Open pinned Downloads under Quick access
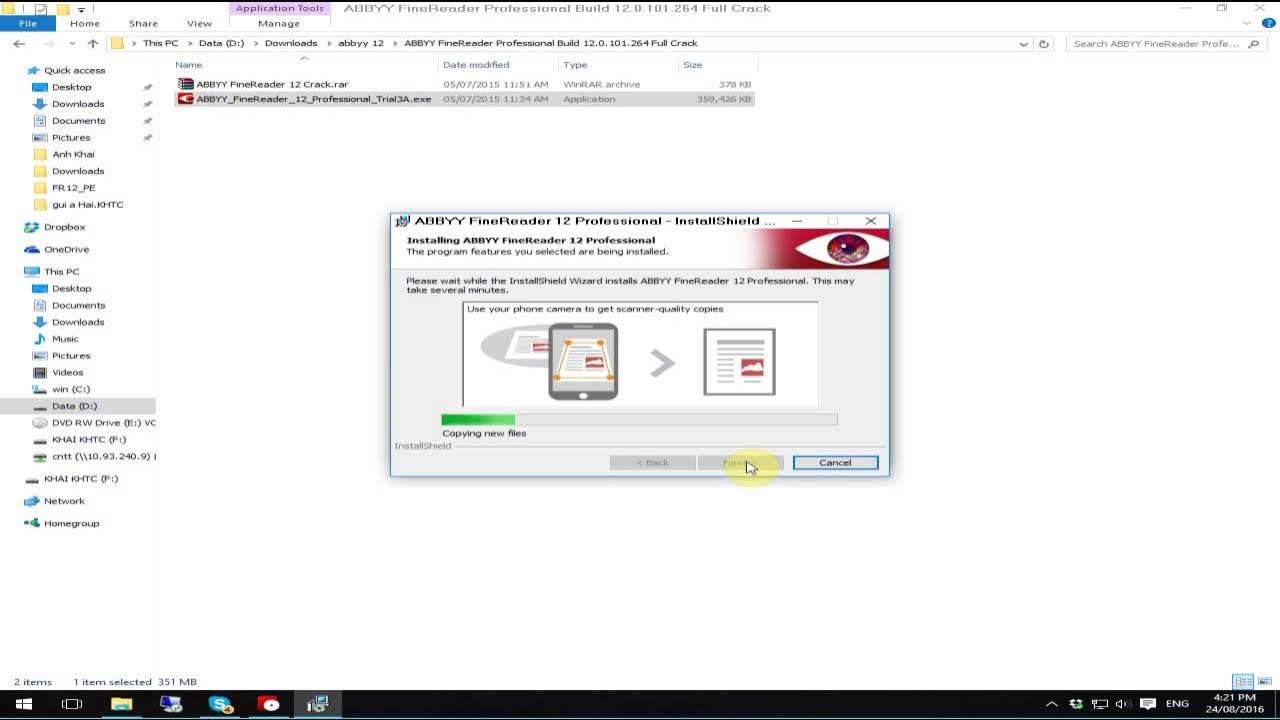This screenshot has width=1280, height=720. (x=78, y=104)
